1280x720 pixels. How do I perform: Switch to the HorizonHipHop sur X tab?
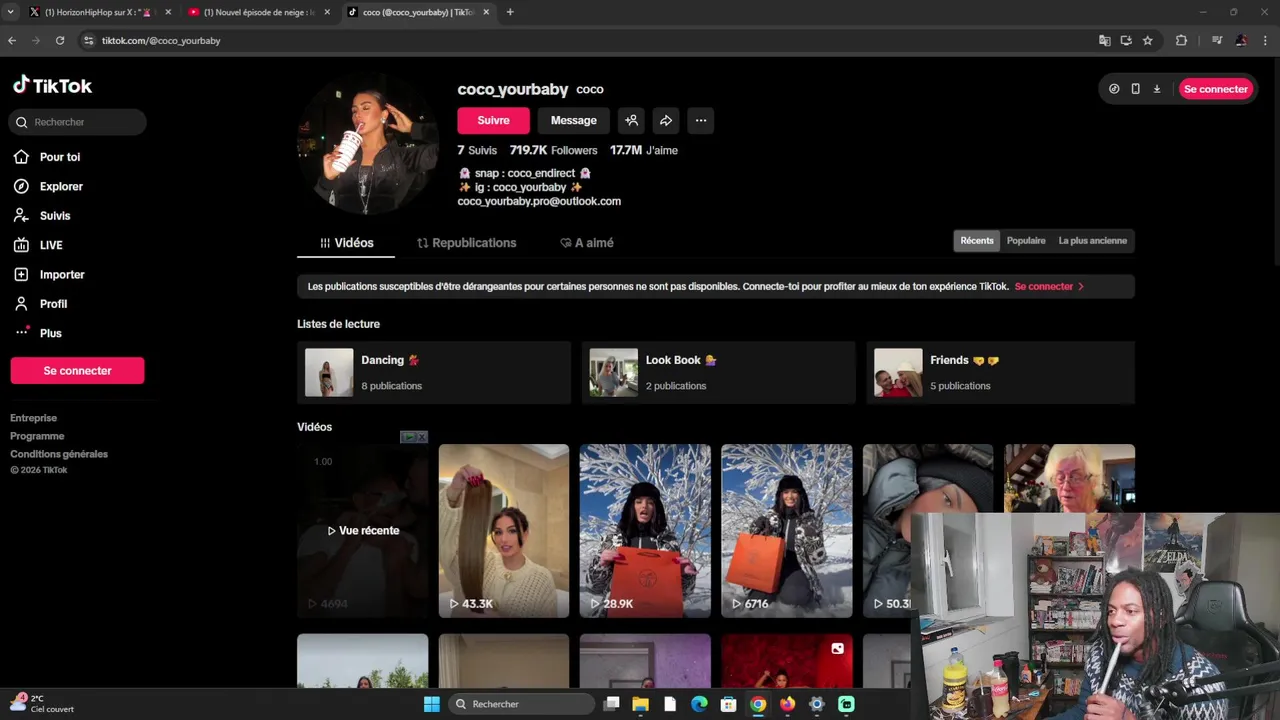pyautogui.click(x=98, y=12)
